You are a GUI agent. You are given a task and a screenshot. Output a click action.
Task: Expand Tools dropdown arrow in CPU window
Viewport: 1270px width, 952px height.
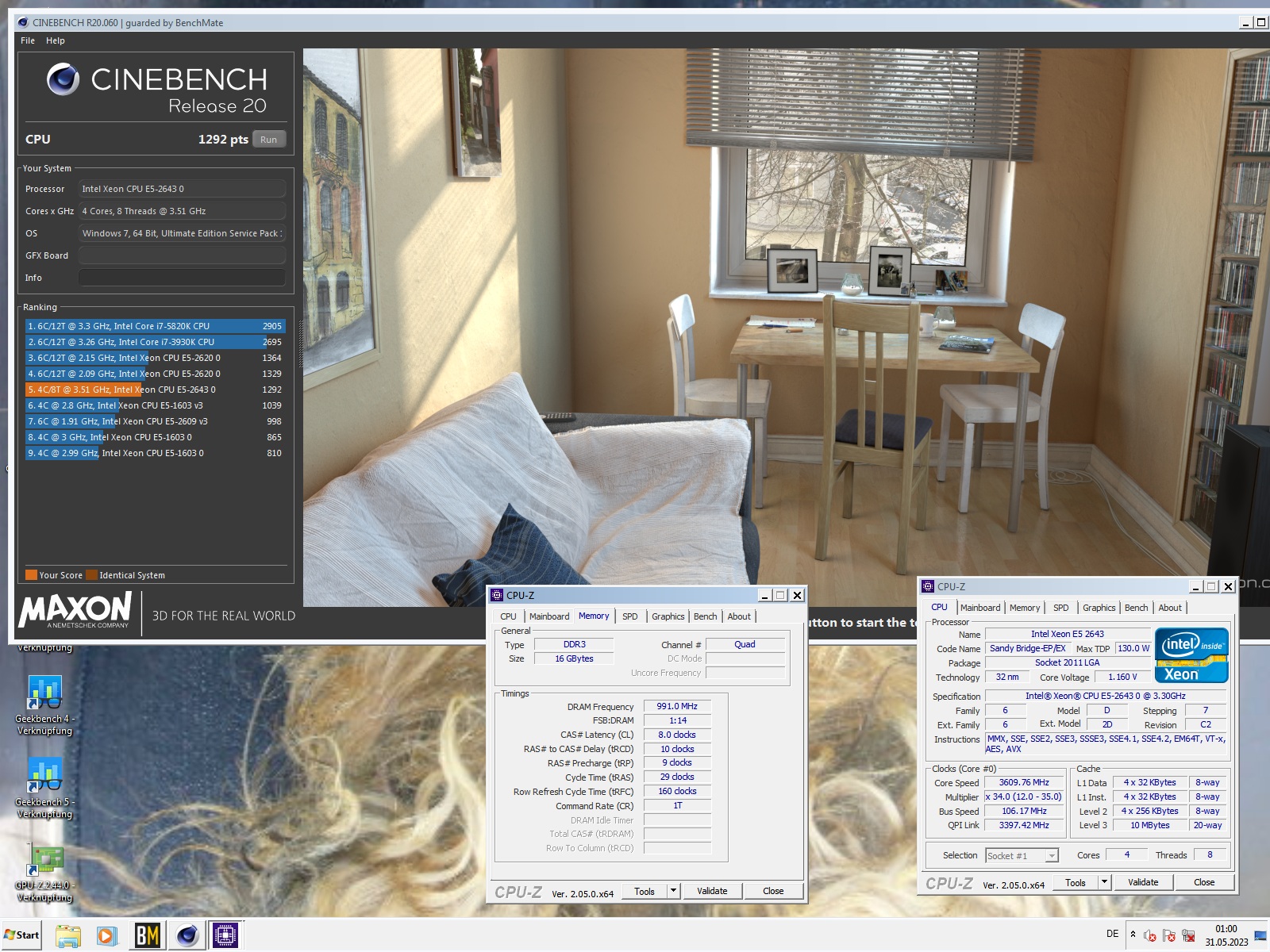(1104, 883)
